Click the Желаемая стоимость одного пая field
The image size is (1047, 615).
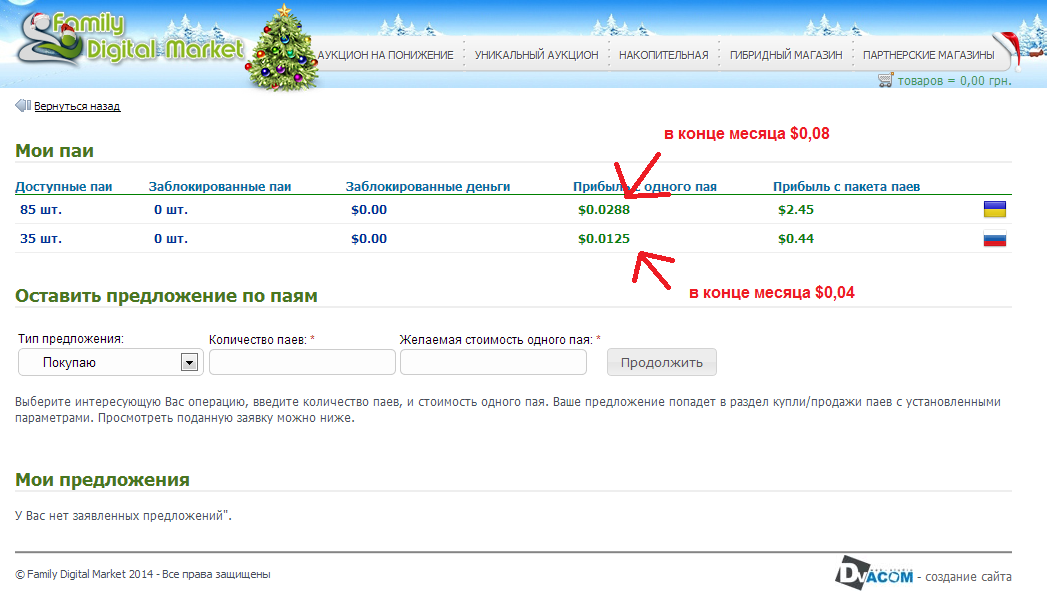[x=493, y=362]
